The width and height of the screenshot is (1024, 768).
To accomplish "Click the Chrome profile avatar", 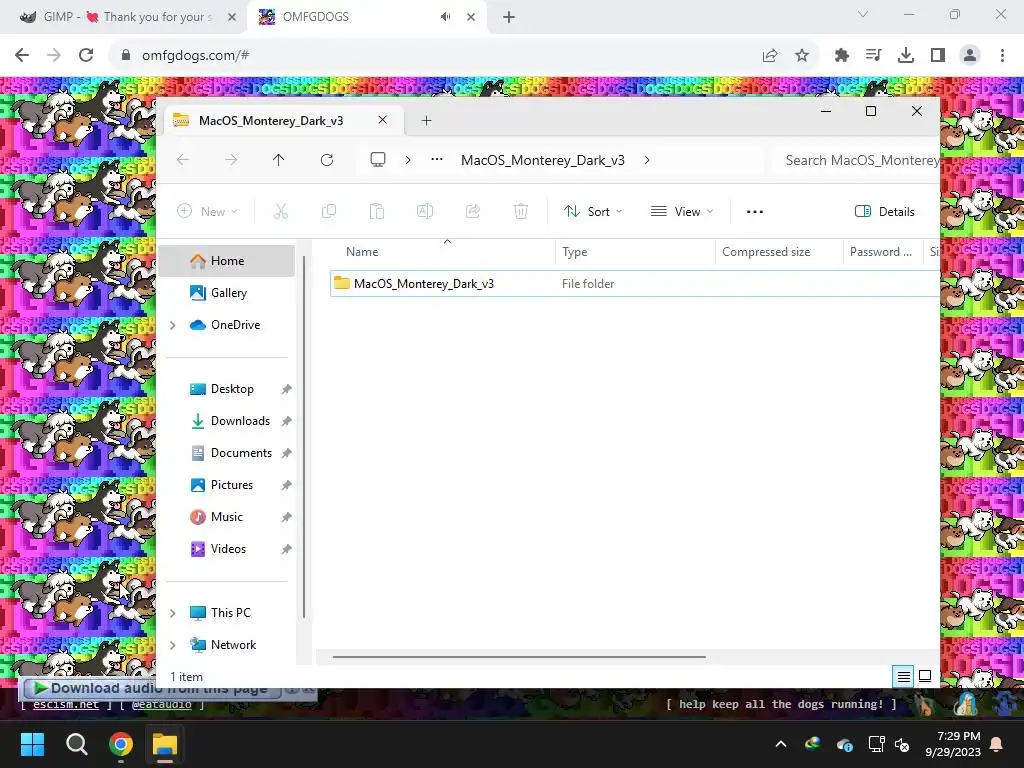I will [x=970, y=56].
